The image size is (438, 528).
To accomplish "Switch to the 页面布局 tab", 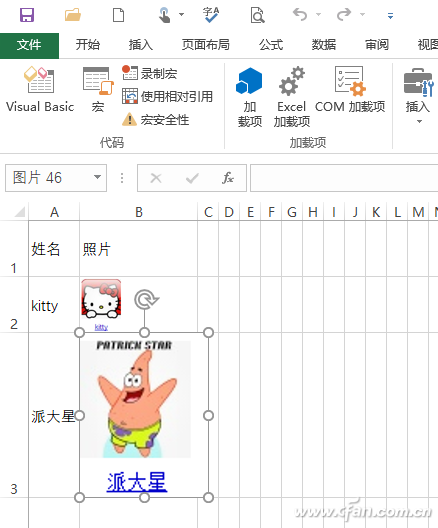I will (x=205, y=45).
